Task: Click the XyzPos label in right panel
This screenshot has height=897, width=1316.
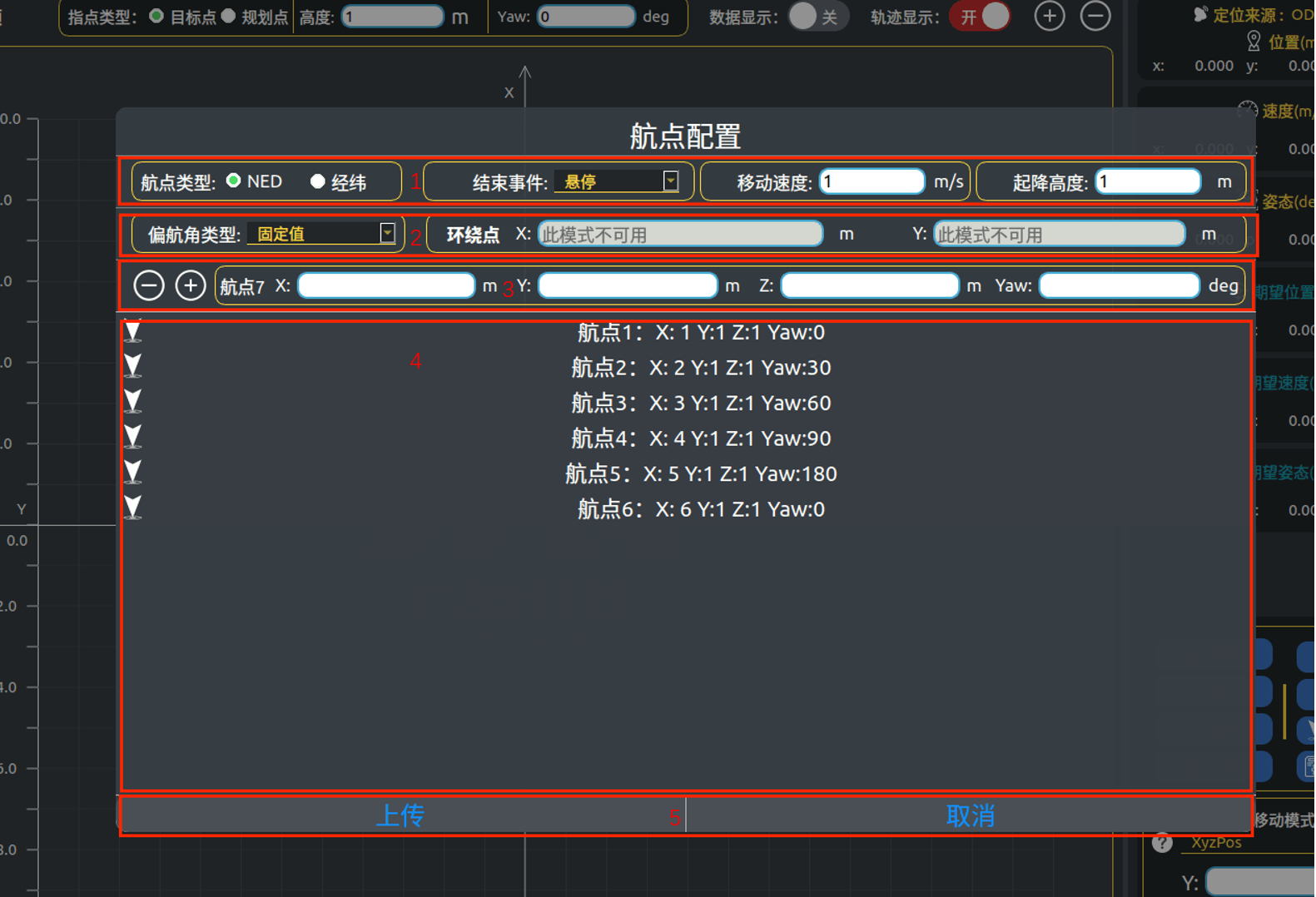Action: tap(1215, 842)
